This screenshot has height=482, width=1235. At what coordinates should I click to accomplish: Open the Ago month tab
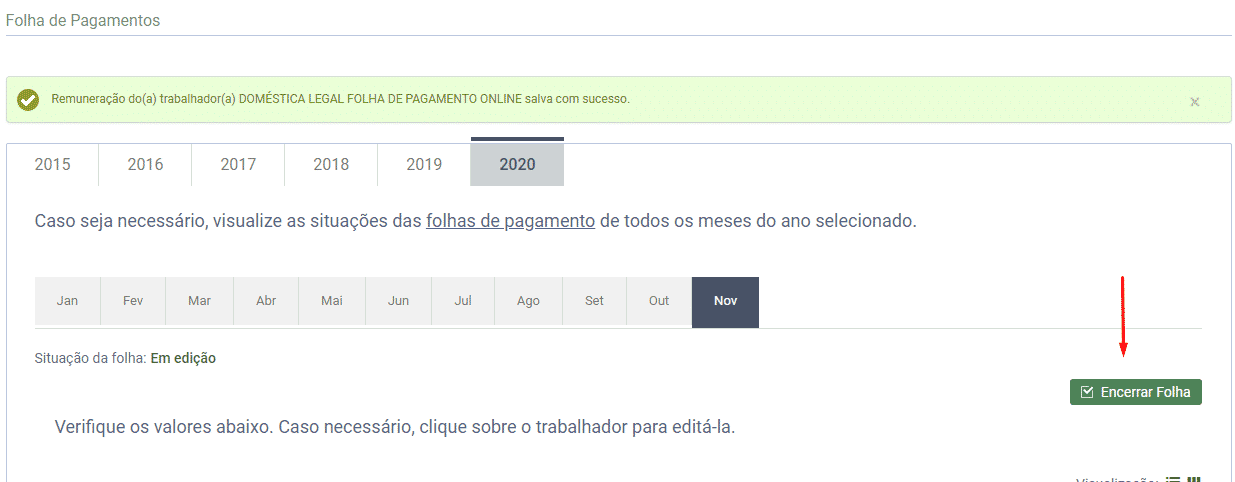click(529, 301)
